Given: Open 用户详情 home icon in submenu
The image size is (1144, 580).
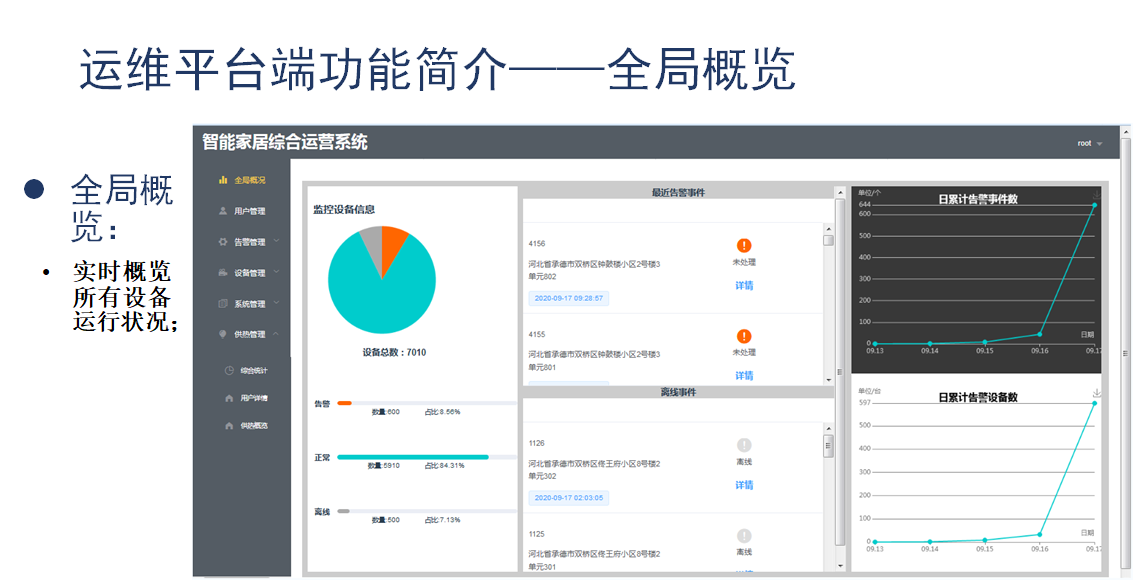Looking at the screenshot, I should (229, 398).
